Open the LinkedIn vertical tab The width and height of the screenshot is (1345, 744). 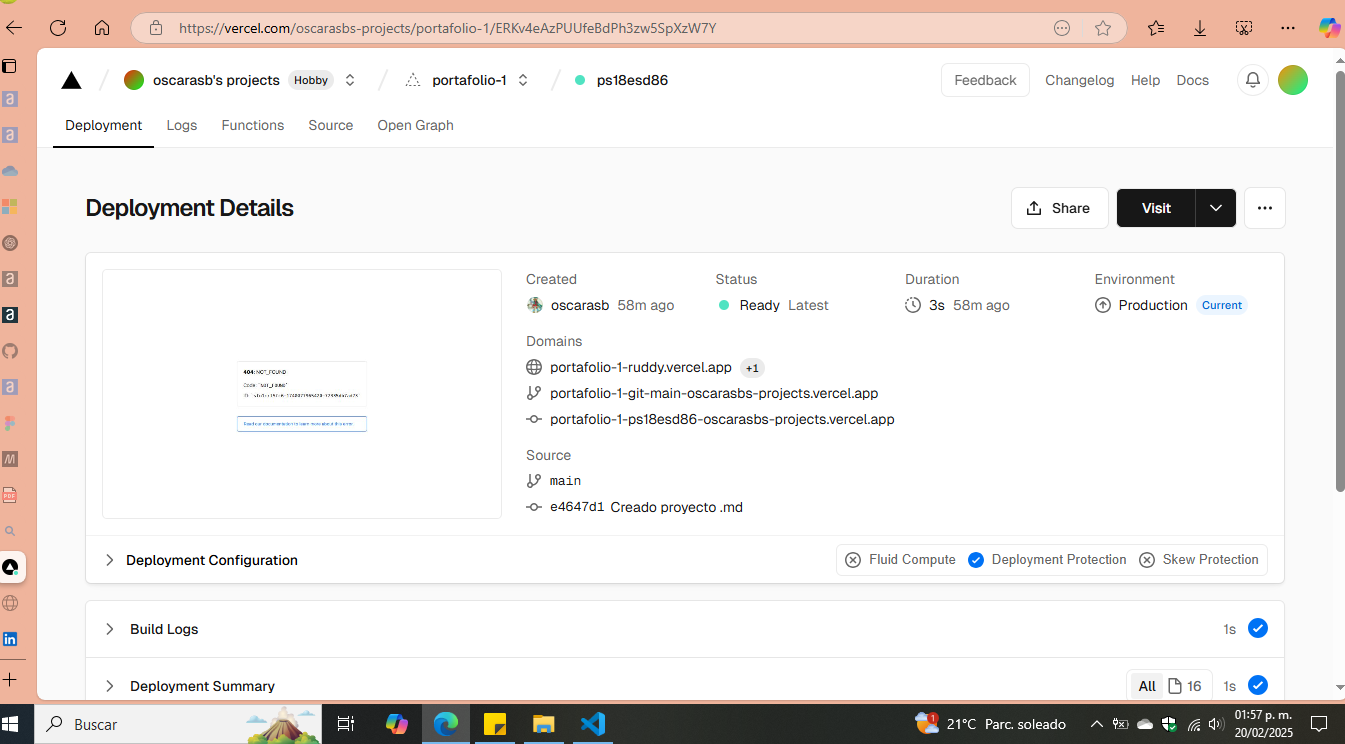[x=10, y=639]
